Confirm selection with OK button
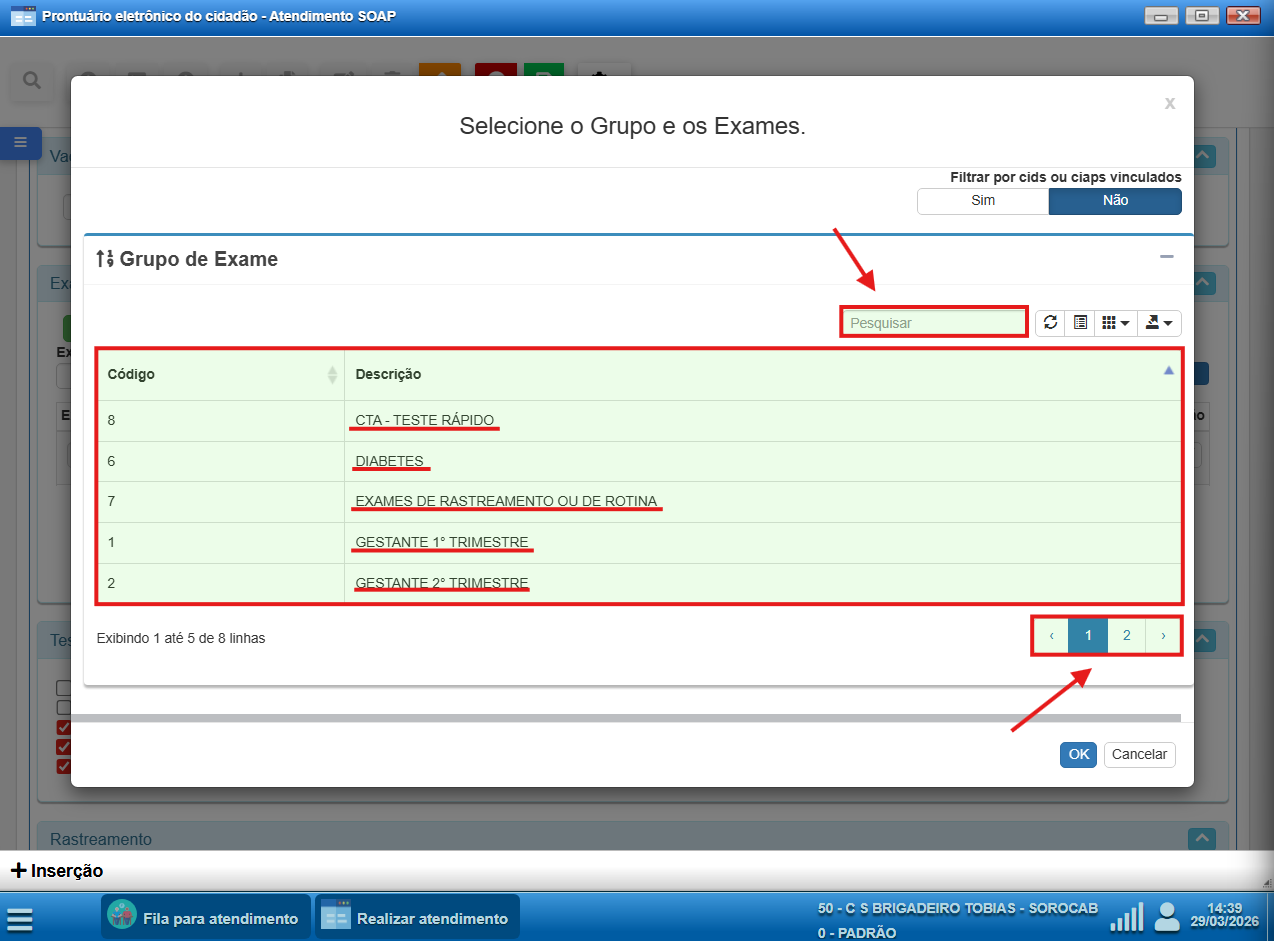The width and height of the screenshot is (1274, 941). click(x=1078, y=754)
